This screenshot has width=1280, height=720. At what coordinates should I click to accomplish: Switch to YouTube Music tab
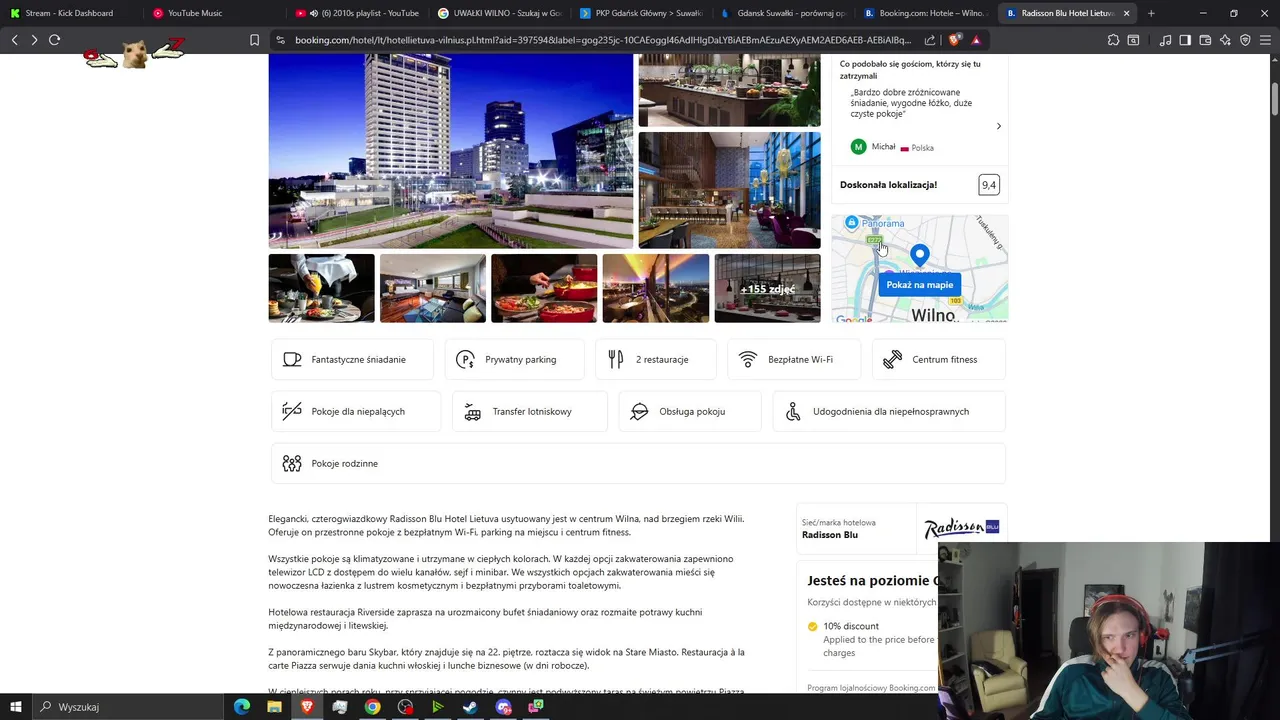pyautogui.click(x=213, y=13)
